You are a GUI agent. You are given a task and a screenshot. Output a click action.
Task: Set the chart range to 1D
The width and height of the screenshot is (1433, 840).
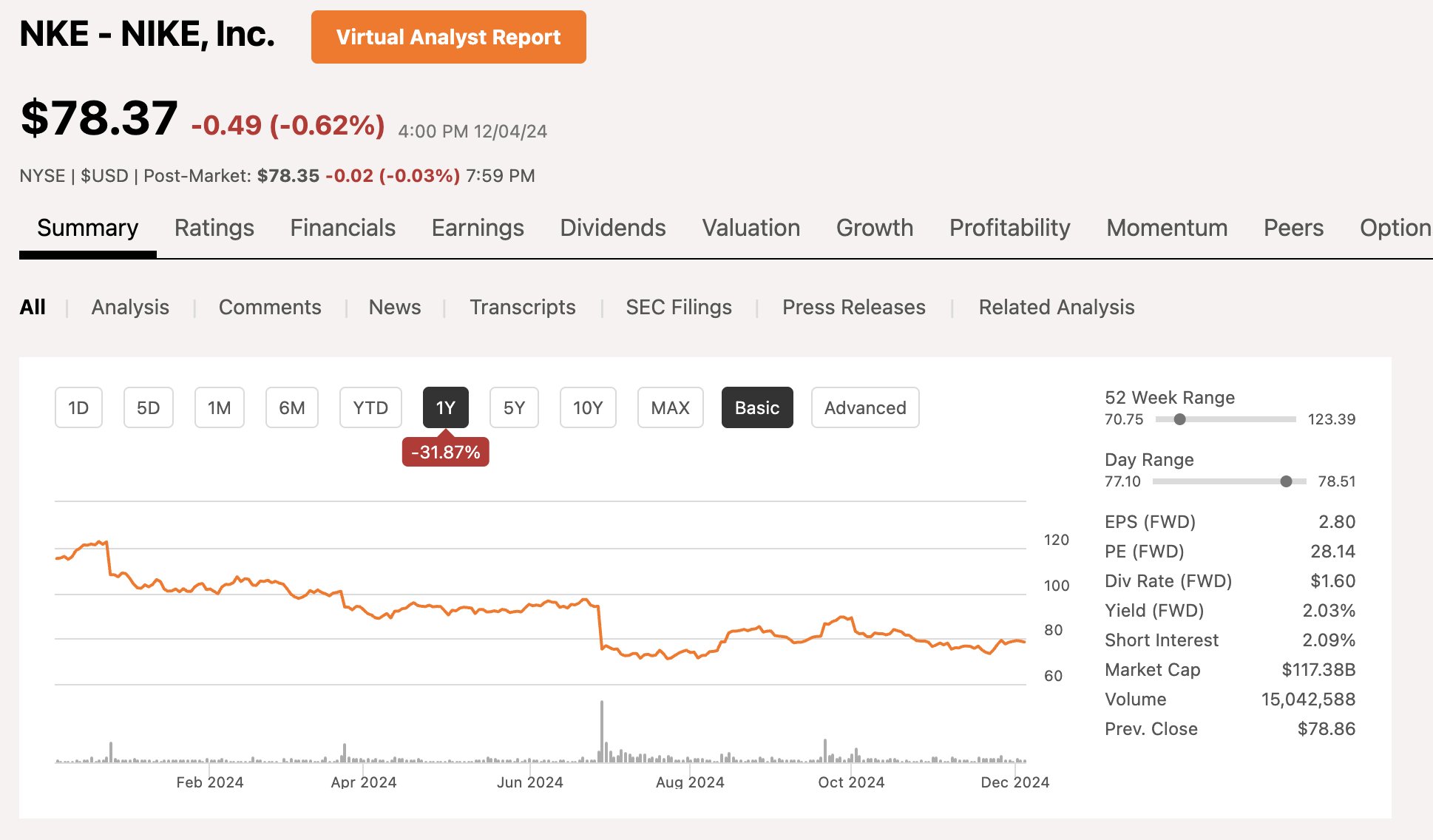click(x=78, y=407)
